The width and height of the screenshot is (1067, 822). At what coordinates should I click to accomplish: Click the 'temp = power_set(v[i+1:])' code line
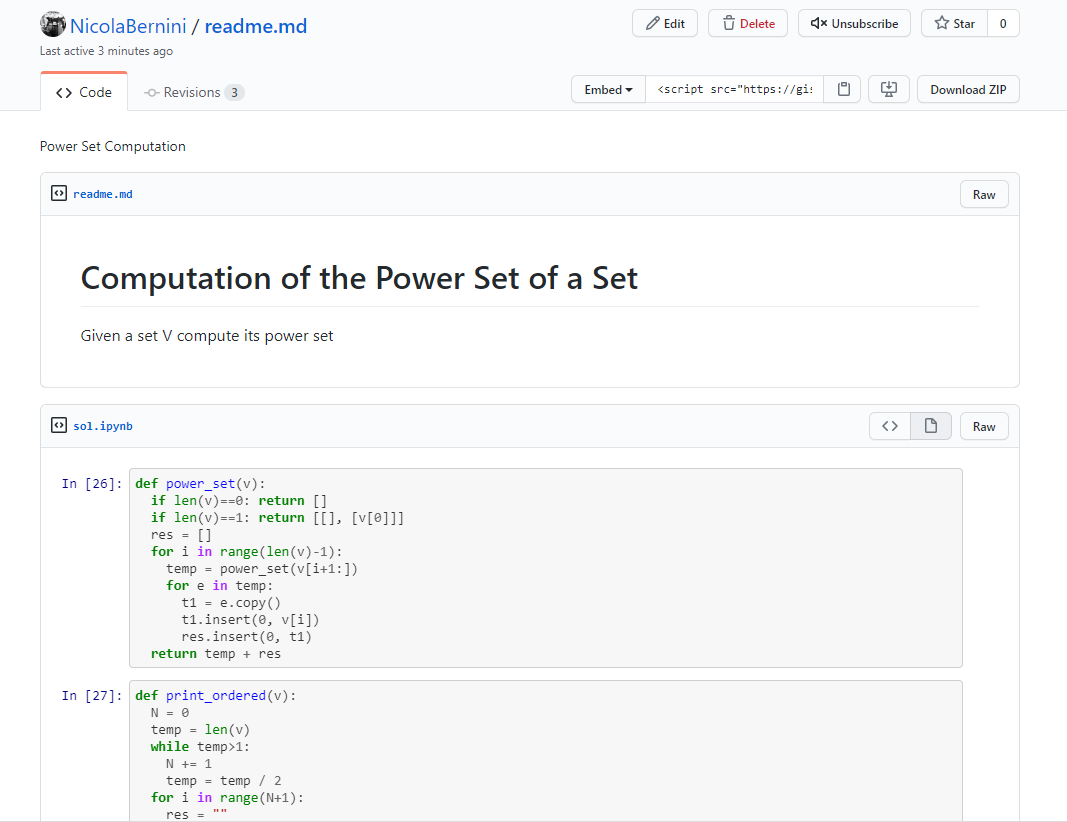262,569
